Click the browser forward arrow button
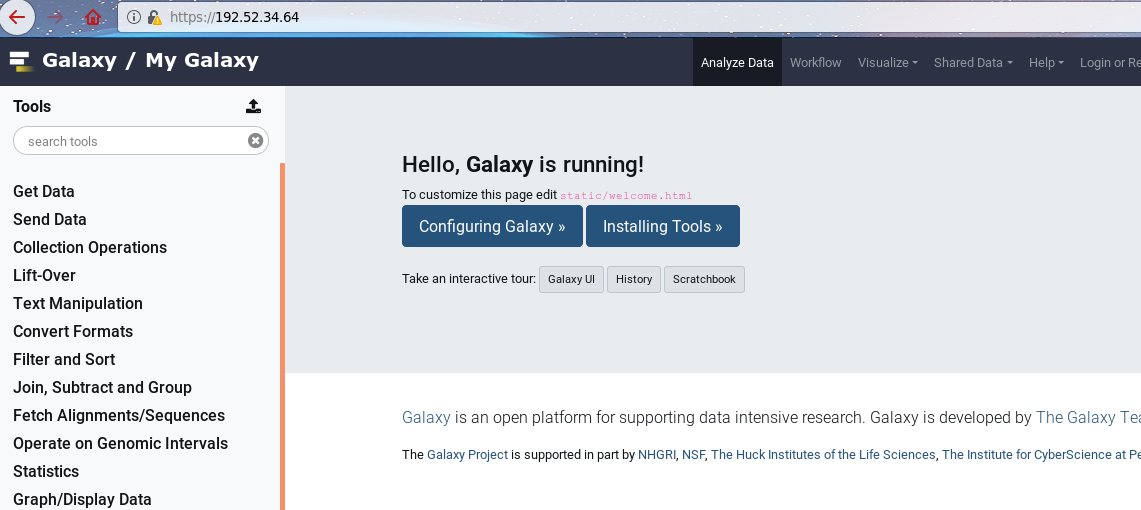The image size is (1141, 510). pyautogui.click(x=55, y=17)
